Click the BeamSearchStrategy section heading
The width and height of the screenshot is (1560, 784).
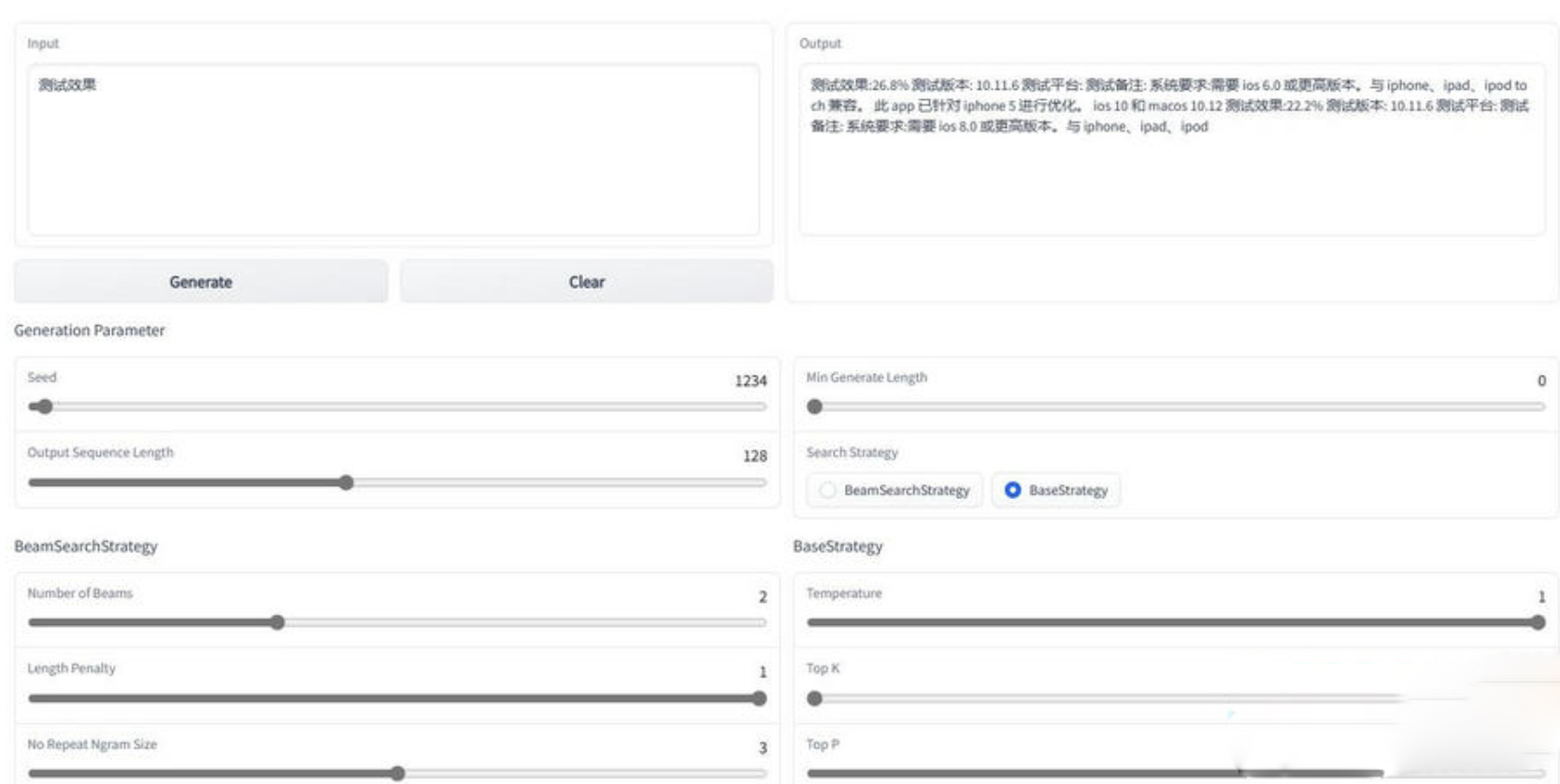86,546
